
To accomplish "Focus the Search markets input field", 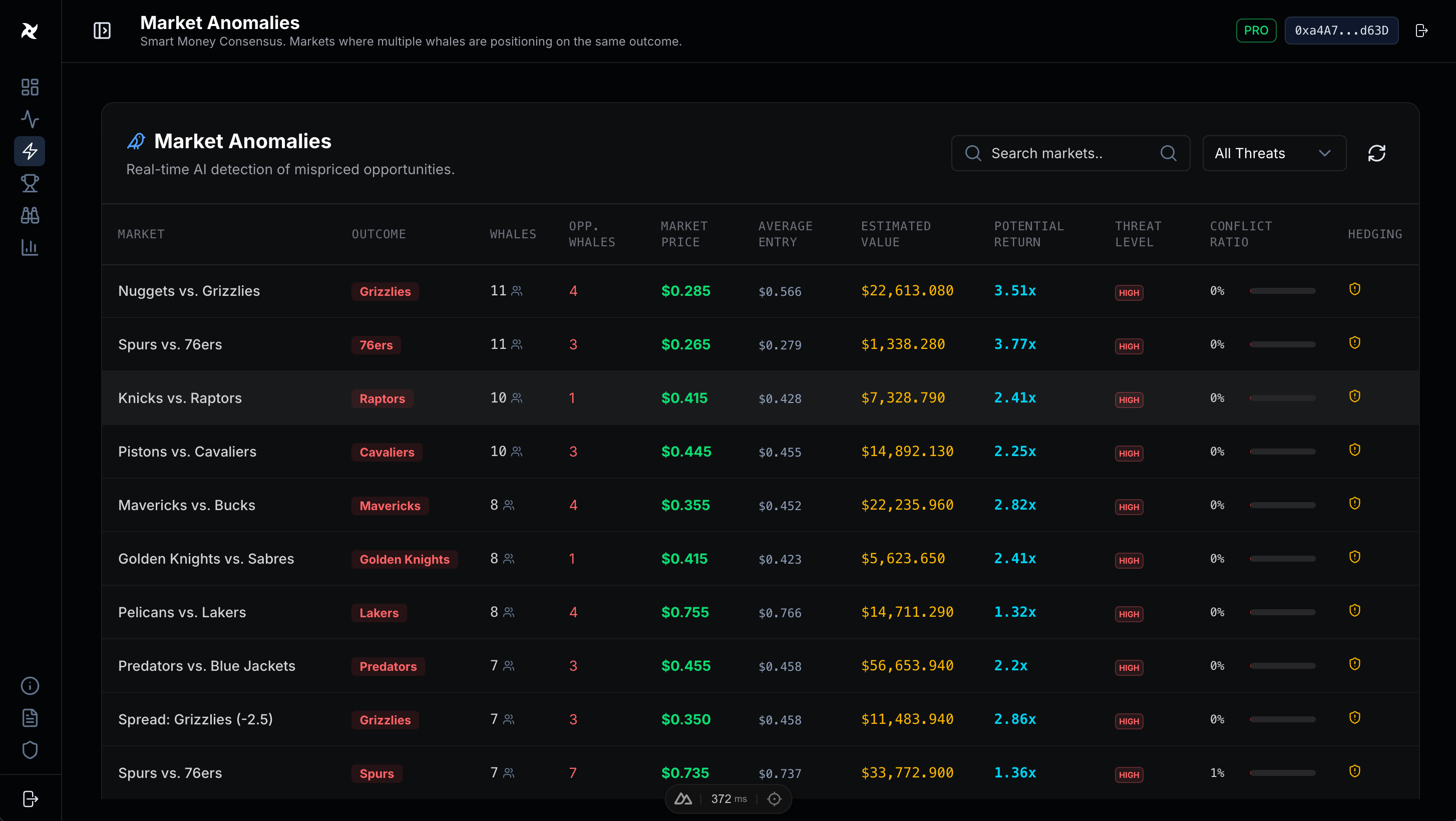I will pos(1070,153).
